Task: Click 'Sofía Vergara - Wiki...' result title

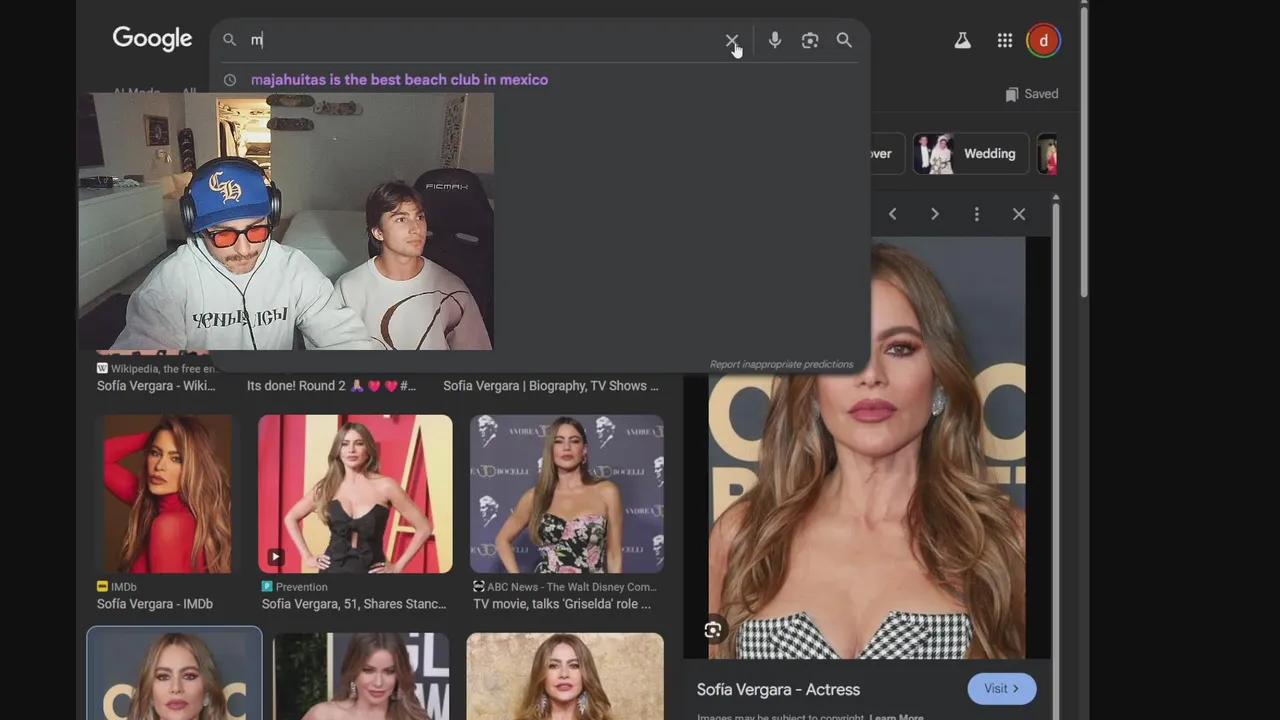Action: 156,386
